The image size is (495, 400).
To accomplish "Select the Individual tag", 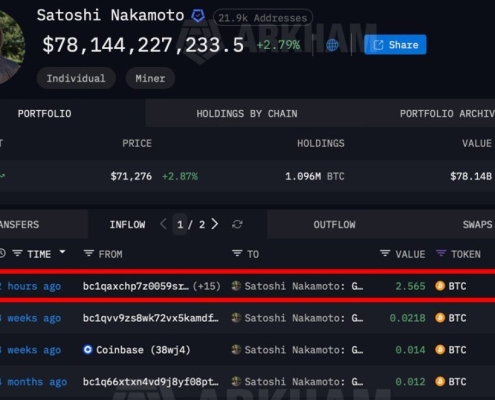I will click(76, 78).
